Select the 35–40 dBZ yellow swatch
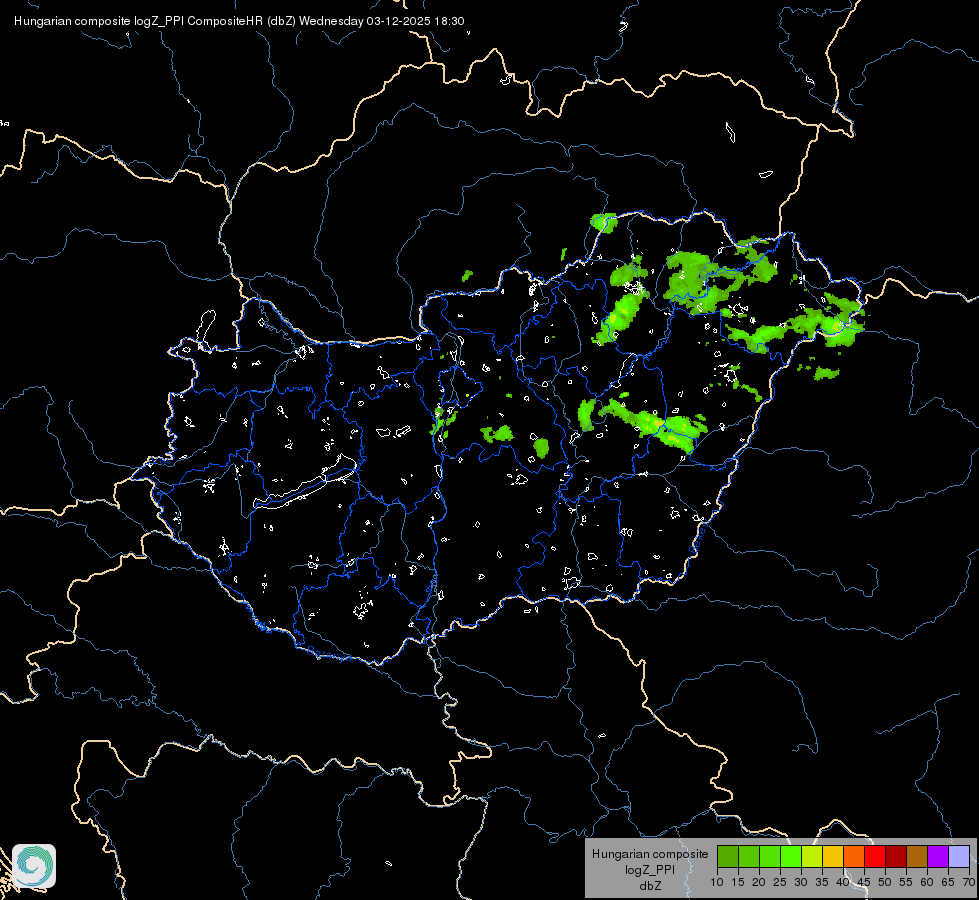 pos(833,856)
